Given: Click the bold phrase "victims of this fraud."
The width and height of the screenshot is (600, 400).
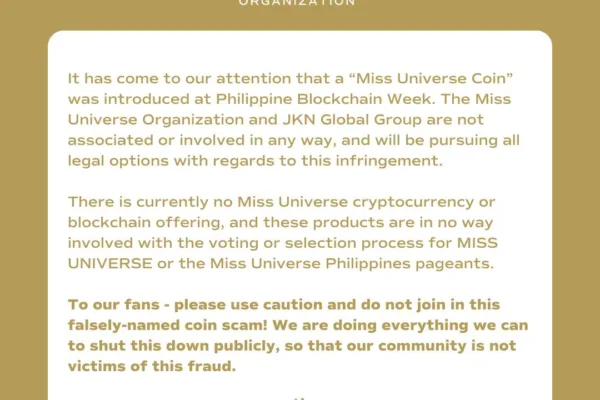Looking at the screenshot, I should click(152, 366).
